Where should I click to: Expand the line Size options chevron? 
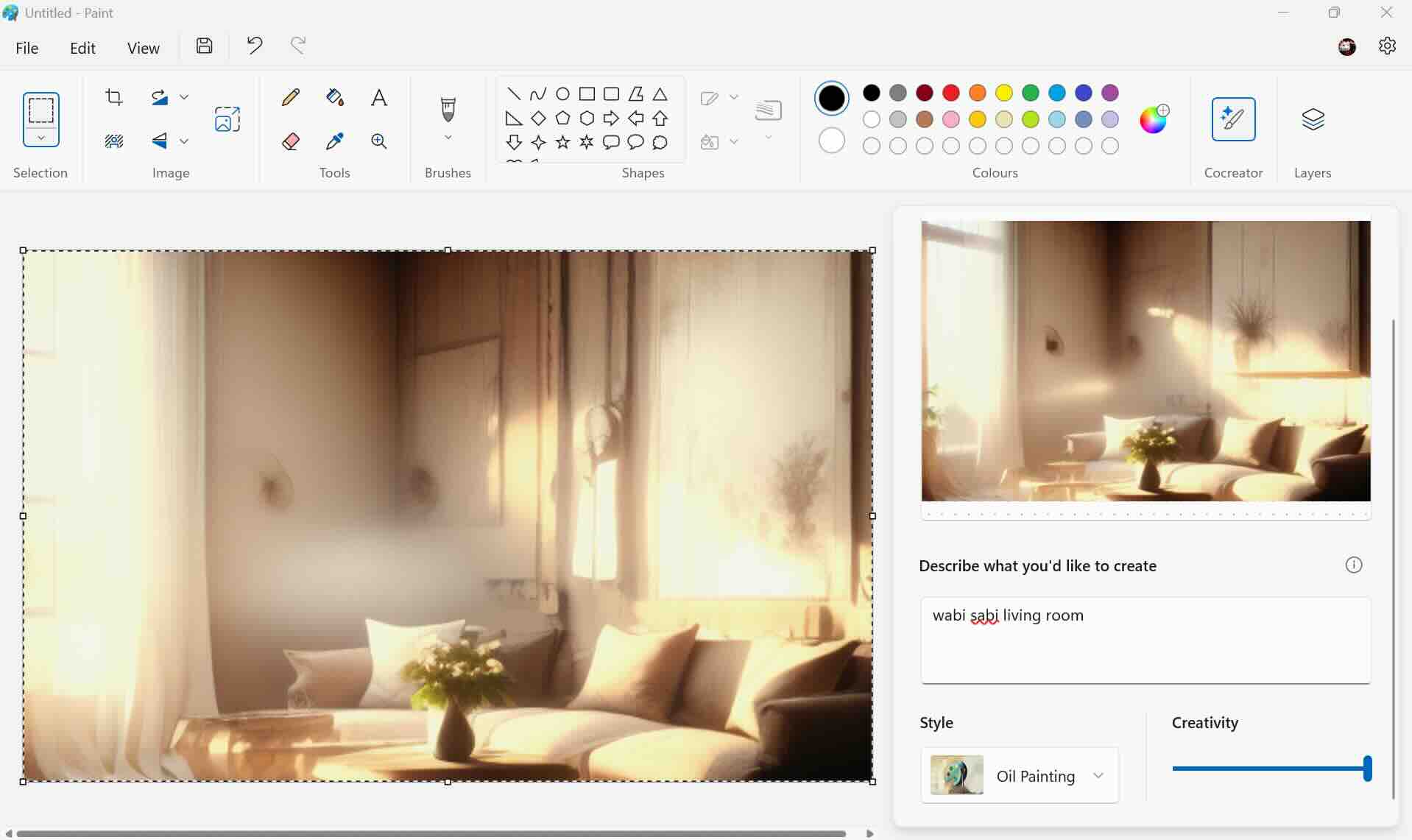tap(768, 137)
